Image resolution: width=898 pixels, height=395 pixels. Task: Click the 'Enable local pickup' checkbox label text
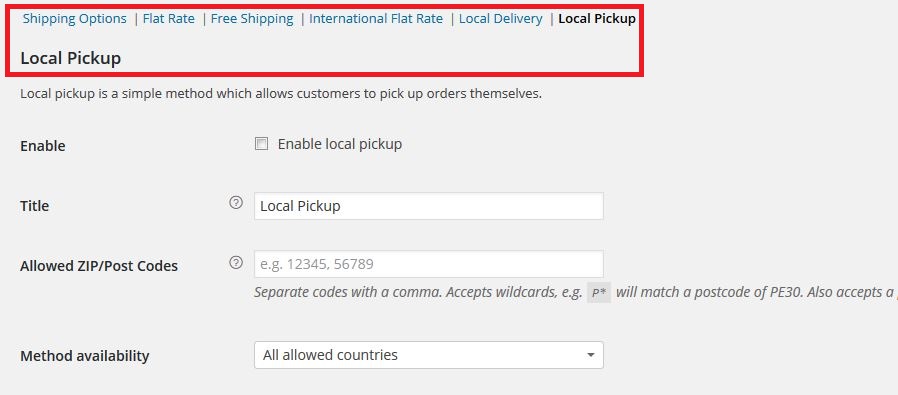coord(340,144)
